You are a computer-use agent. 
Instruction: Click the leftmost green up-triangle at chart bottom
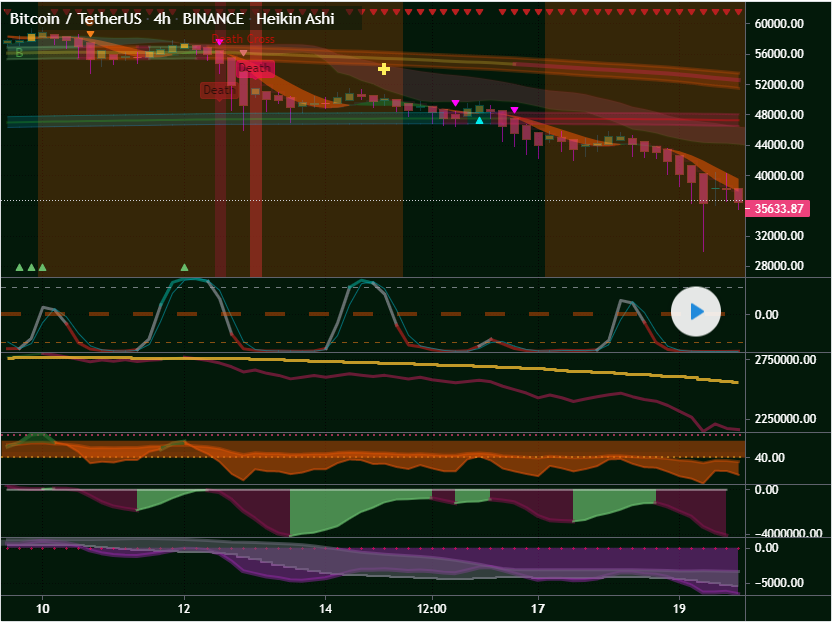[x=19, y=267]
